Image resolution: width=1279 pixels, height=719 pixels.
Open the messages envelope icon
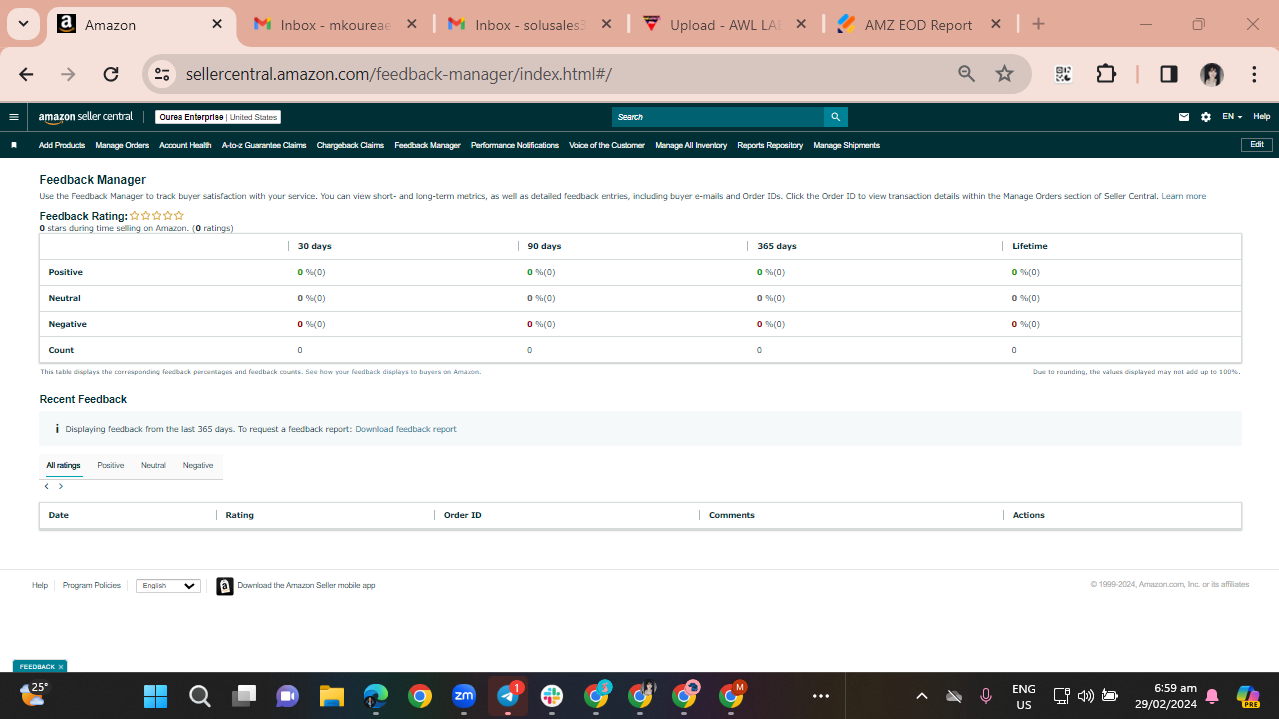point(1184,117)
